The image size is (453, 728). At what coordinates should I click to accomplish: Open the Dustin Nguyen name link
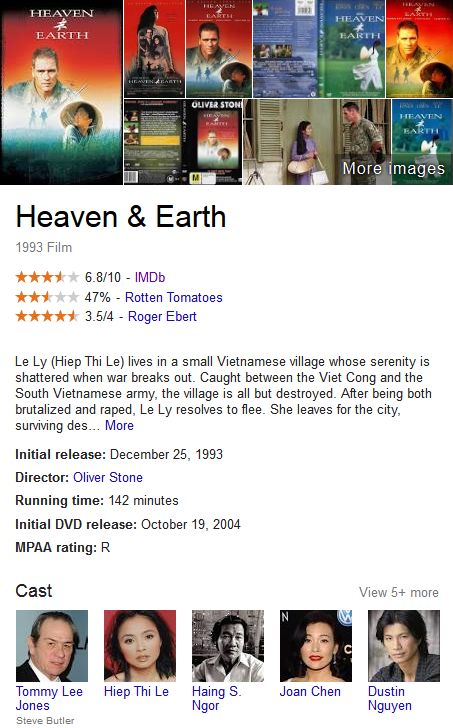point(390,698)
